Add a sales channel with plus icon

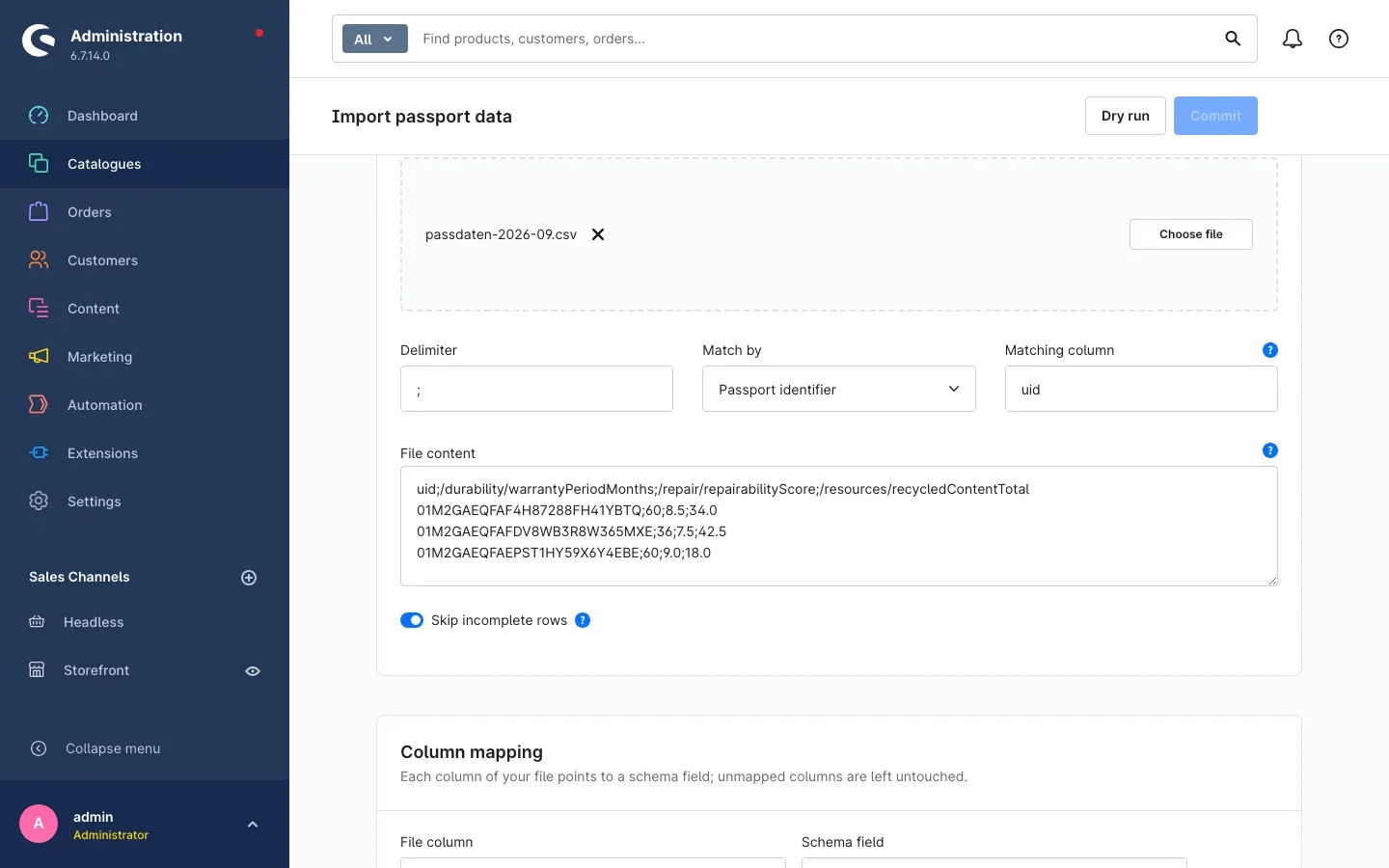pos(249,578)
